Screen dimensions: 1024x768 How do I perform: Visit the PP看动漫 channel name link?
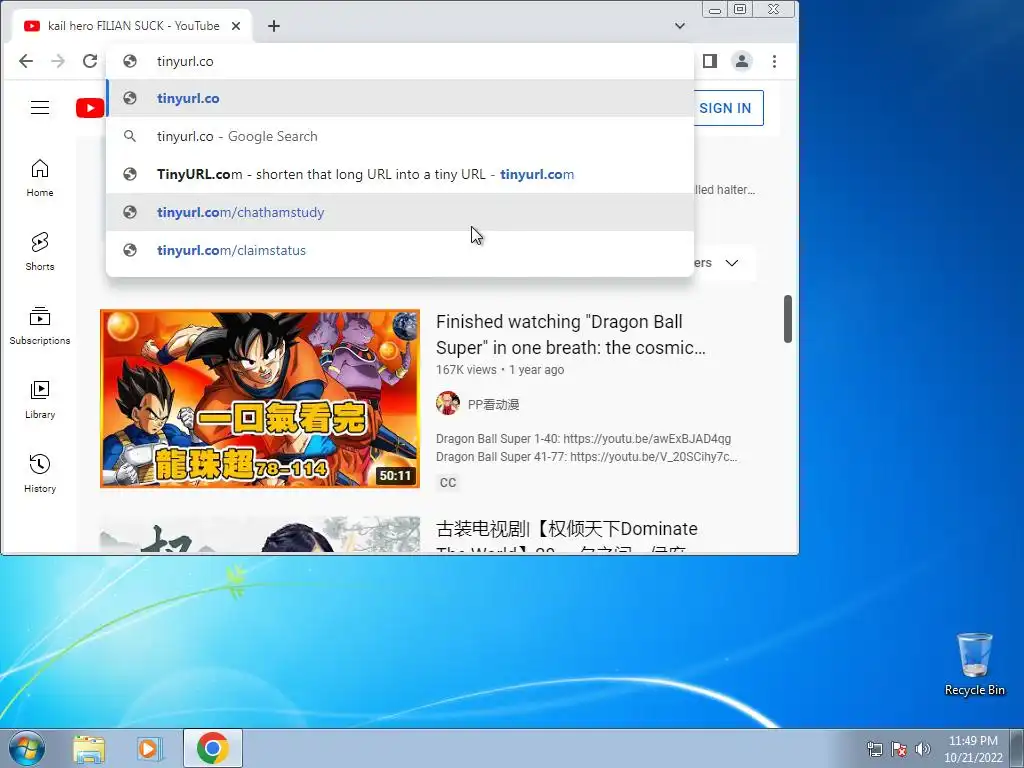point(493,405)
